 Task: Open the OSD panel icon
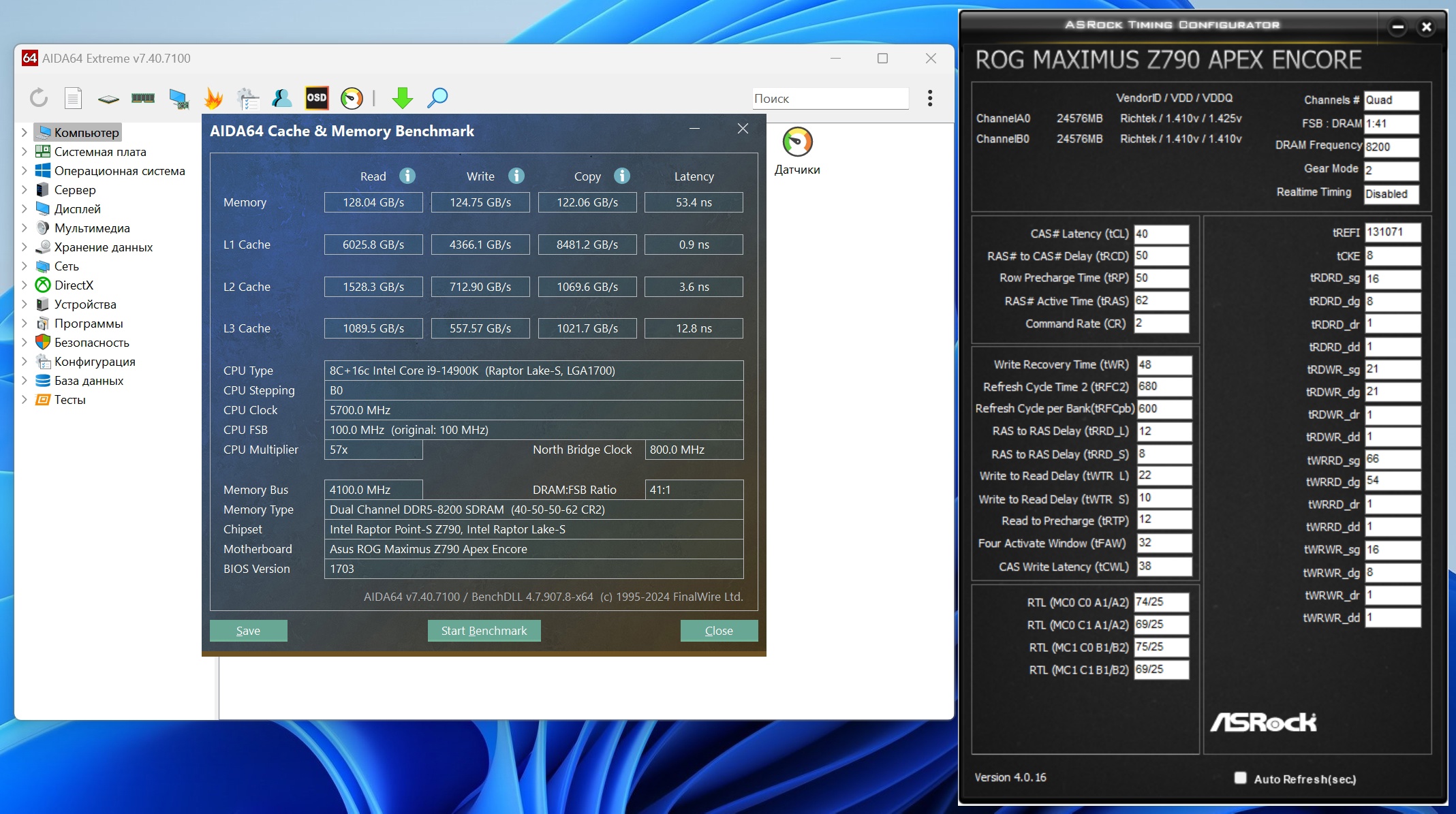[x=317, y=98]
